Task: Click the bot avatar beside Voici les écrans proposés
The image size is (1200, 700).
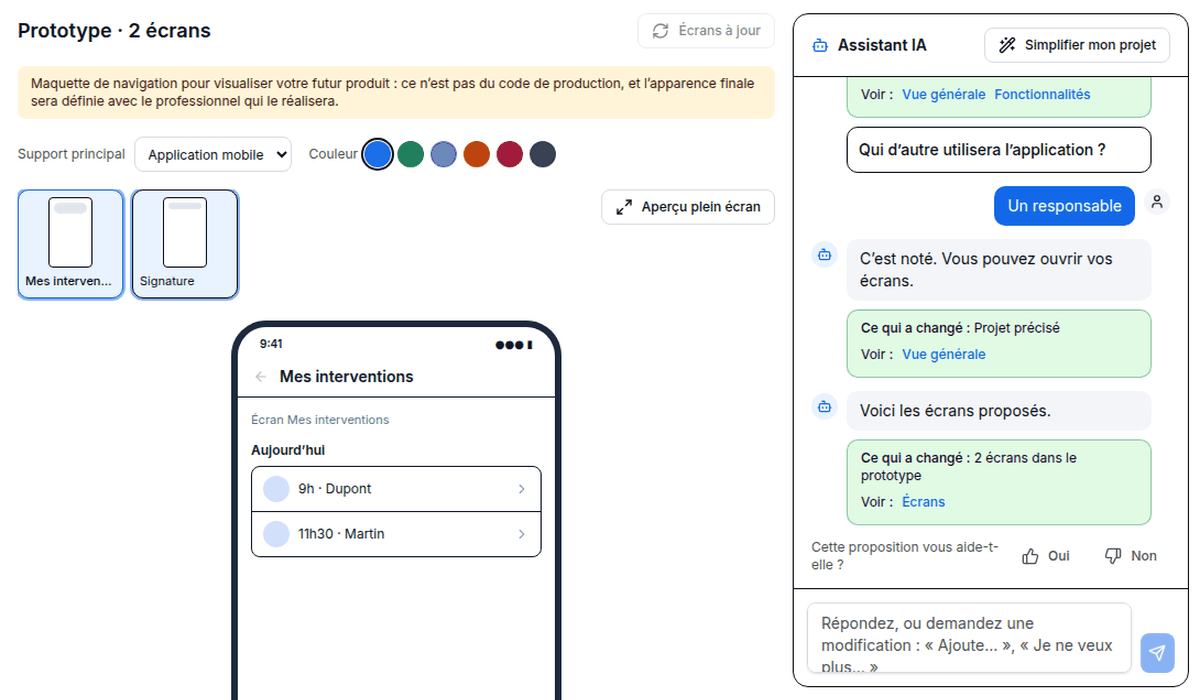Action: click(x=824, y=406)
